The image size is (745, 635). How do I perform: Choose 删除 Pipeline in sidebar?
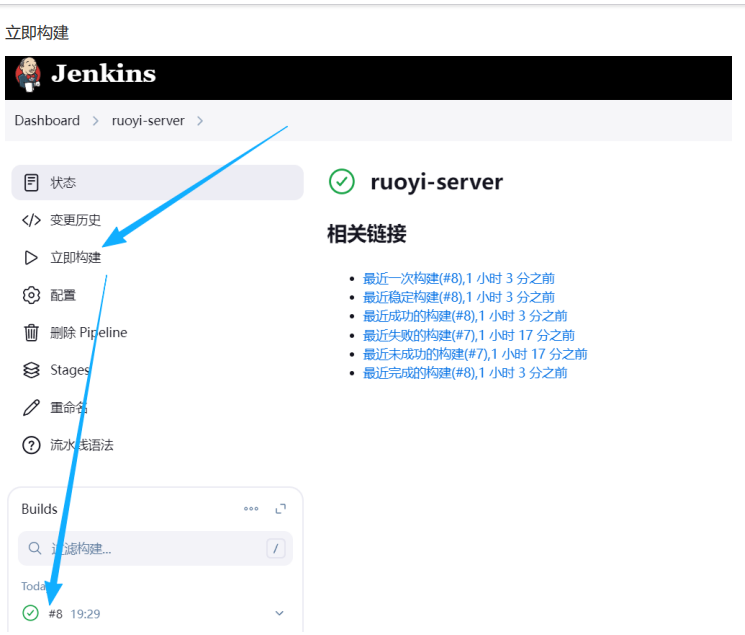pyautogui.click(x=89, y=333)
